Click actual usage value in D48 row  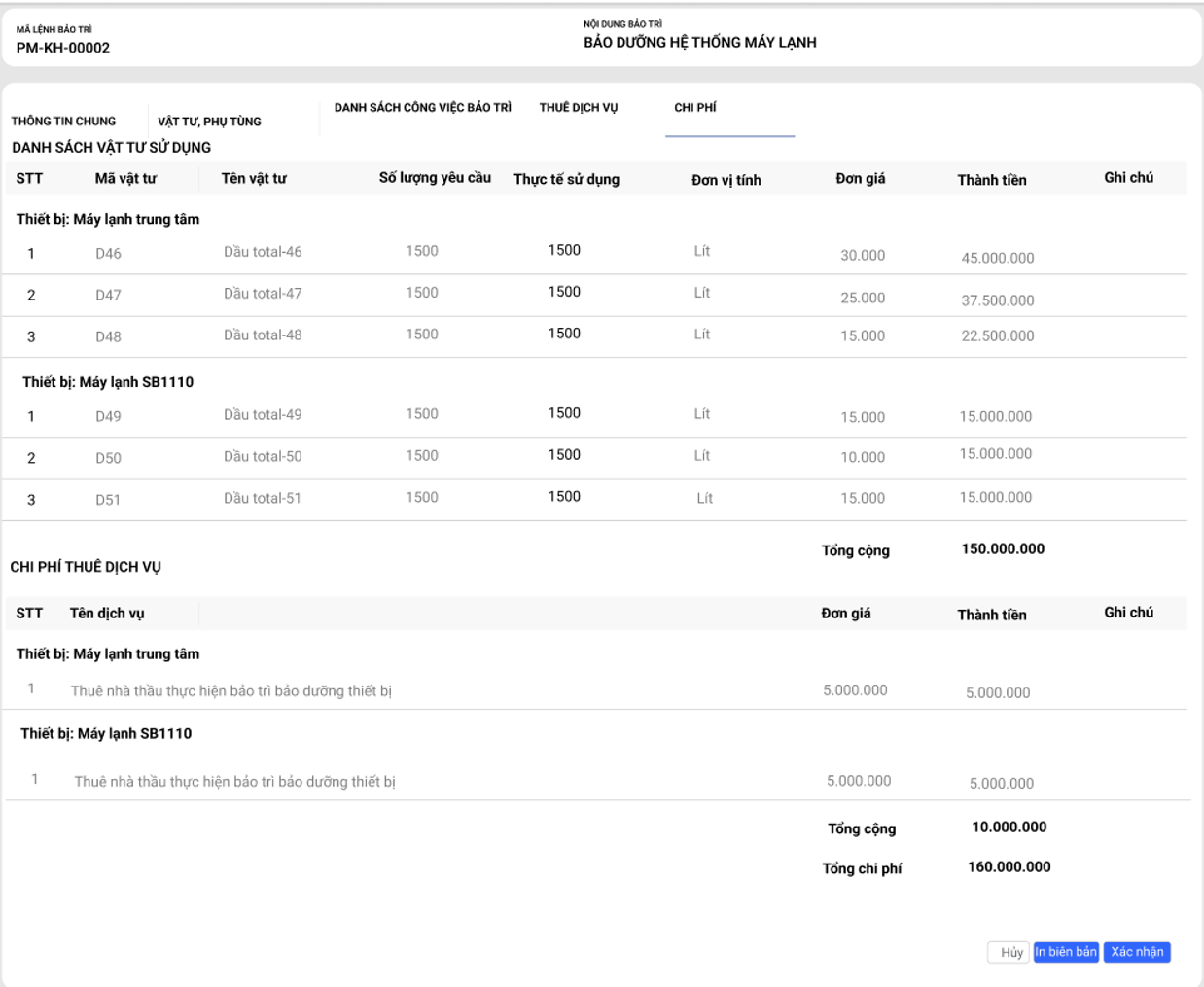coord(564,334)
